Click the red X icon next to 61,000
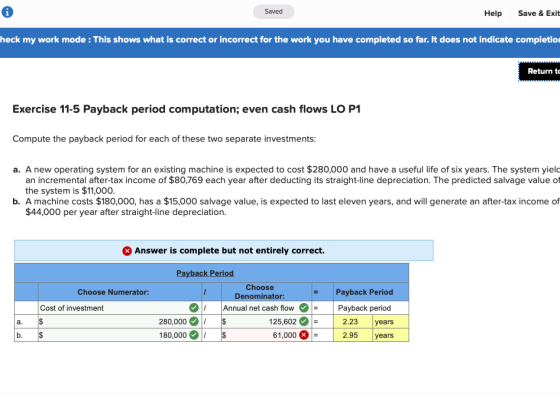The height and width of the screenshot is (394, 560). click(x=304, y=335)
